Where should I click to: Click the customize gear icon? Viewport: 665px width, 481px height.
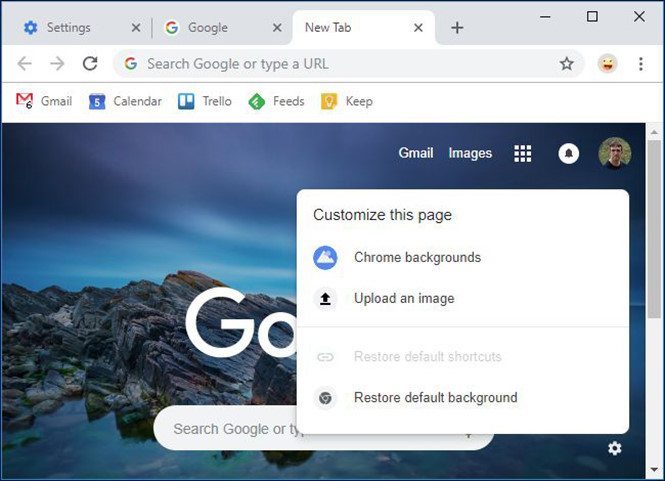point(615,448)
